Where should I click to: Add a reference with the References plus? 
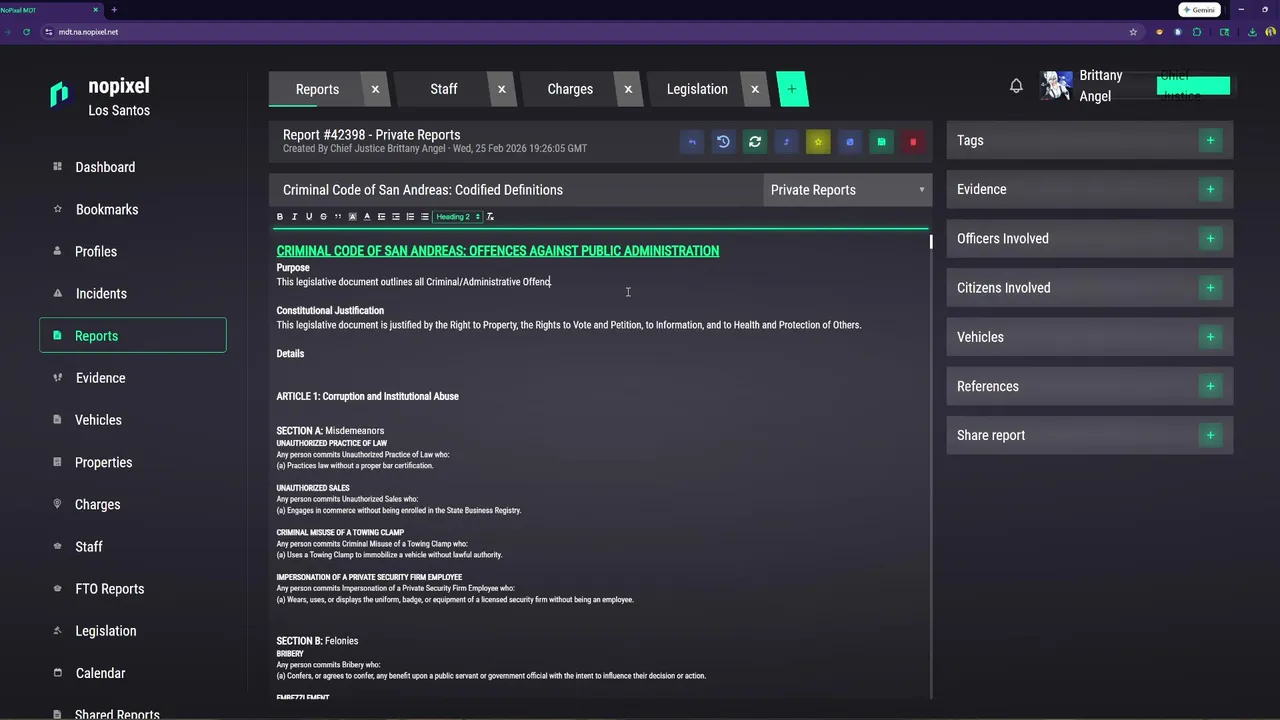click(1210, 386)
